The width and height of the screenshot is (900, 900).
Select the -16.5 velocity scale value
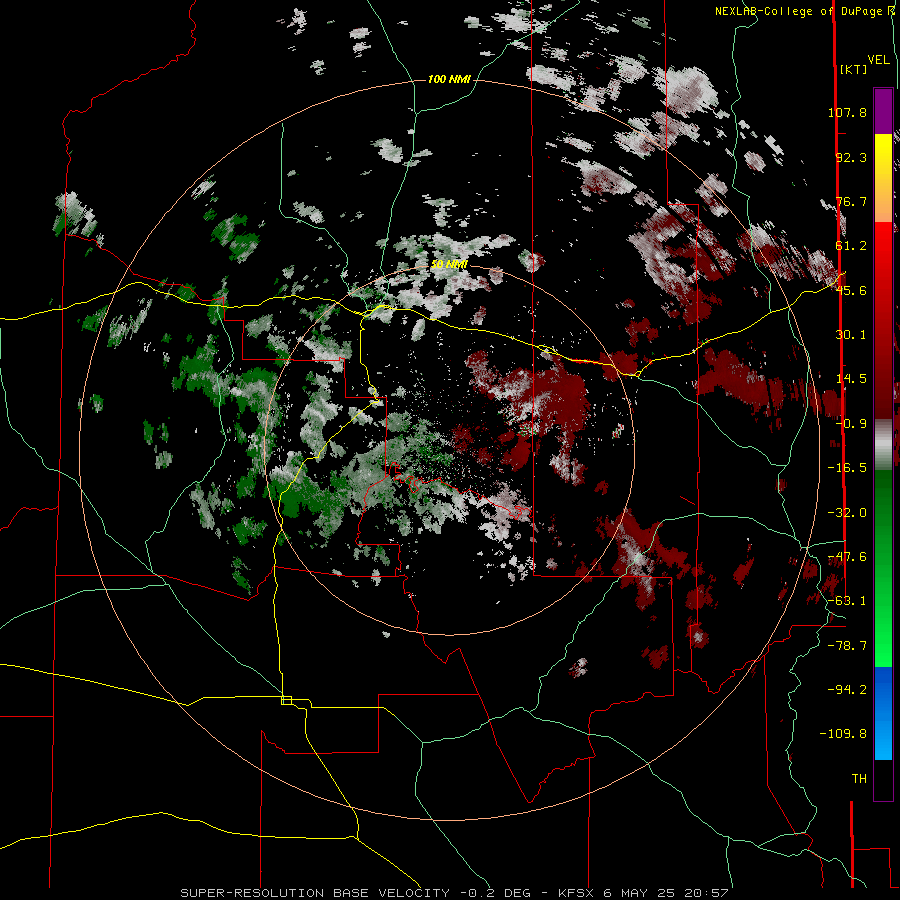click(847, 468)
